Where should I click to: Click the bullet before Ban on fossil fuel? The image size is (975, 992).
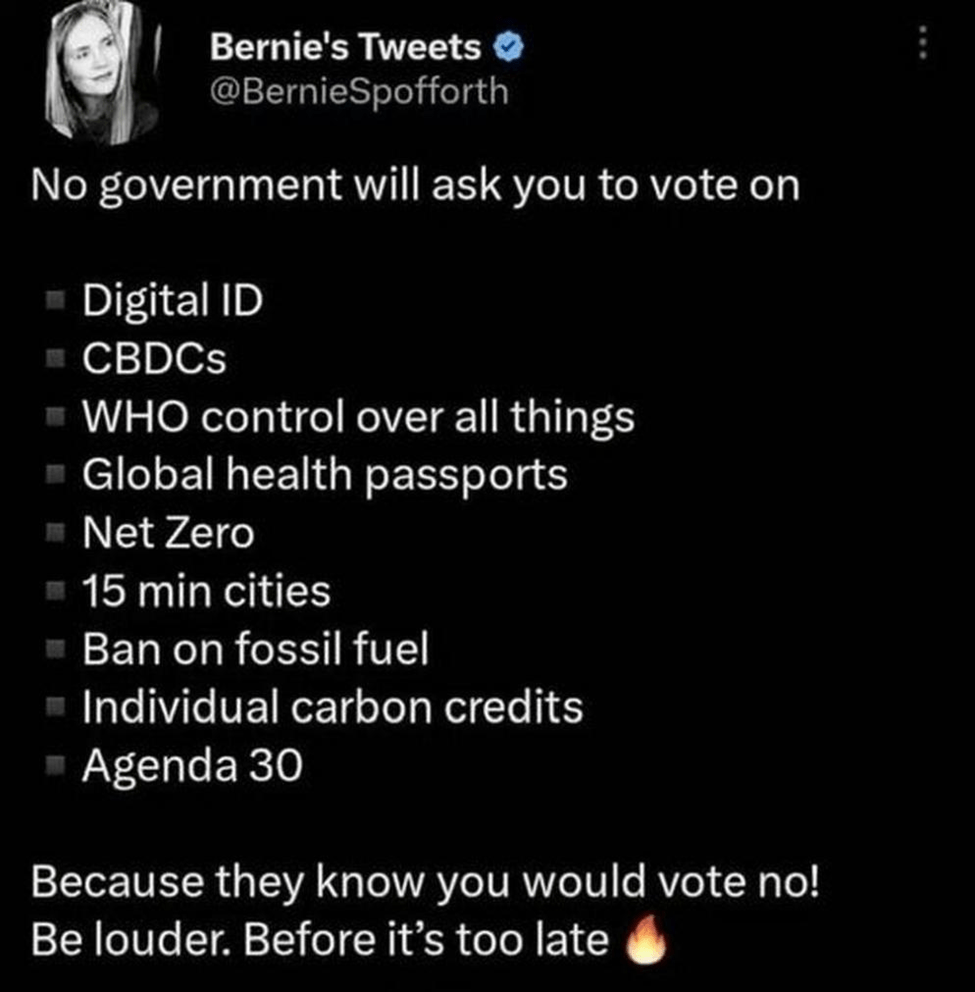click(x=55, y=649)
